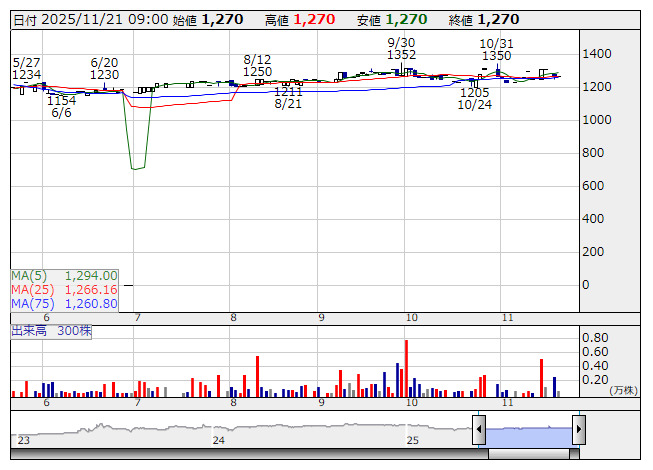Click the right range handle arrow in navigator
The image size is (653, 470).
click(578, 431)
